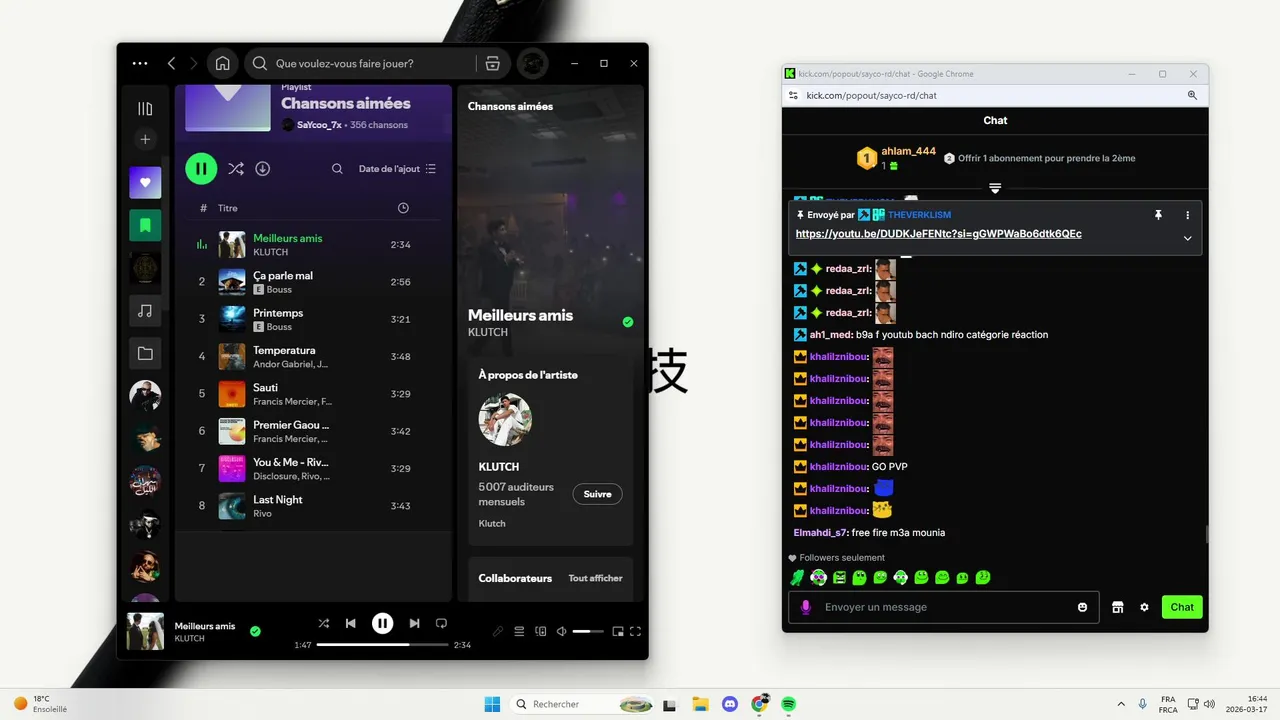Click the volume slider in Spotify
Screen dimensions: 1280x720
point(588,631)
